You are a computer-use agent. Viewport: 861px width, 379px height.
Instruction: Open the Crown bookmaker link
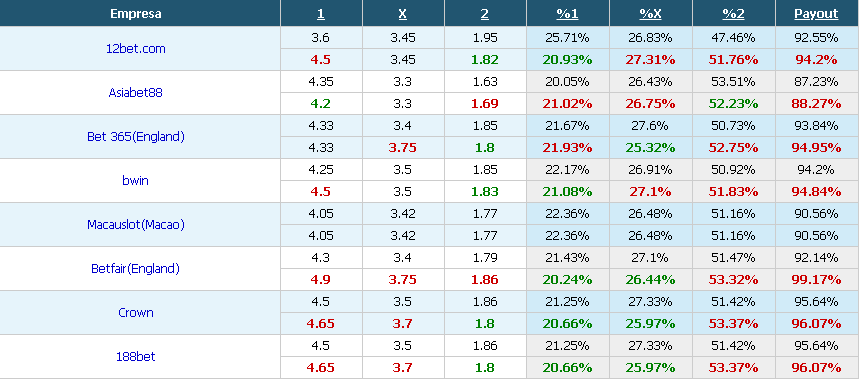(x=136, y=313)
